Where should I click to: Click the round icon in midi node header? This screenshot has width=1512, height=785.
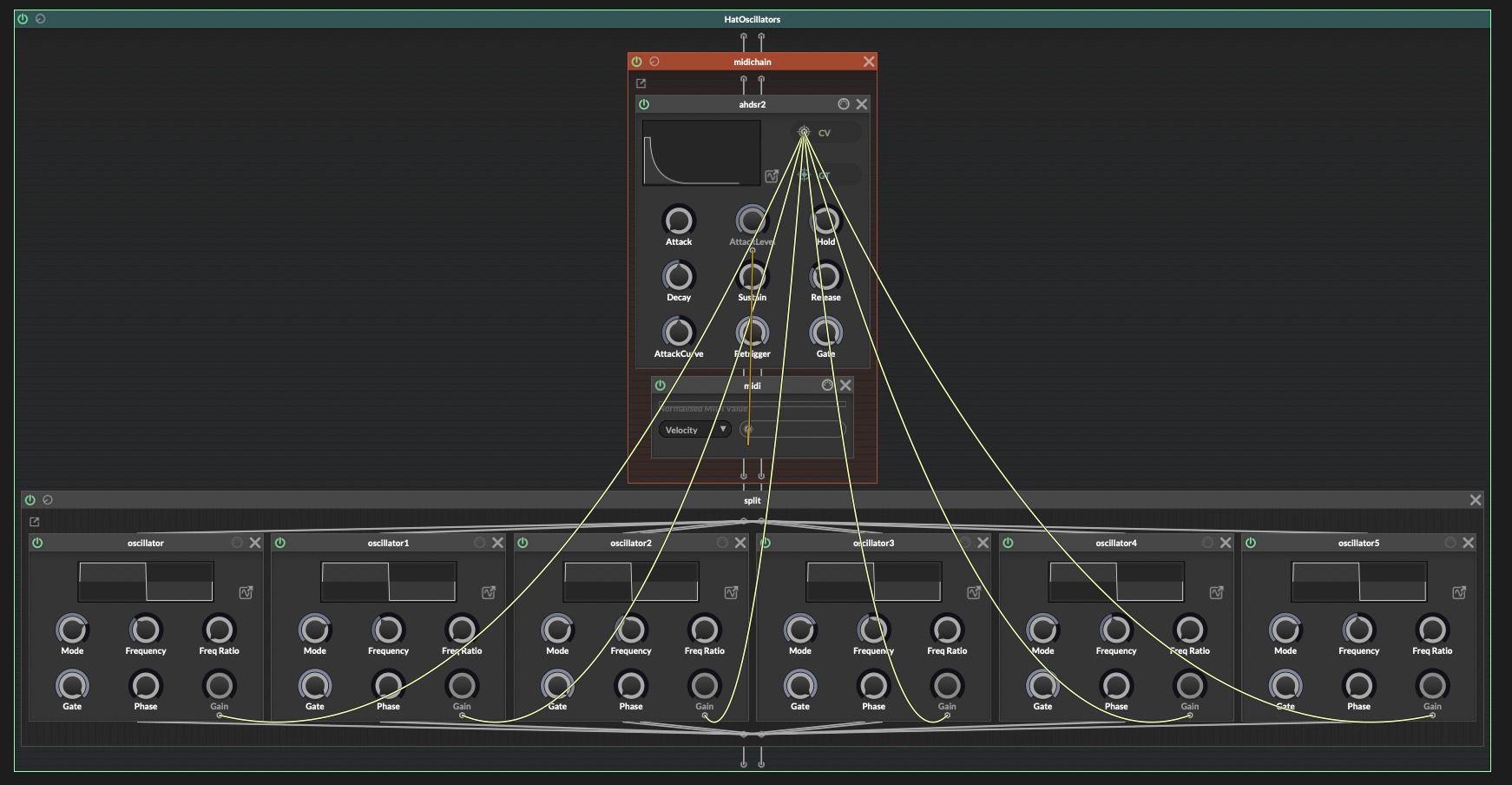[827, 386]
